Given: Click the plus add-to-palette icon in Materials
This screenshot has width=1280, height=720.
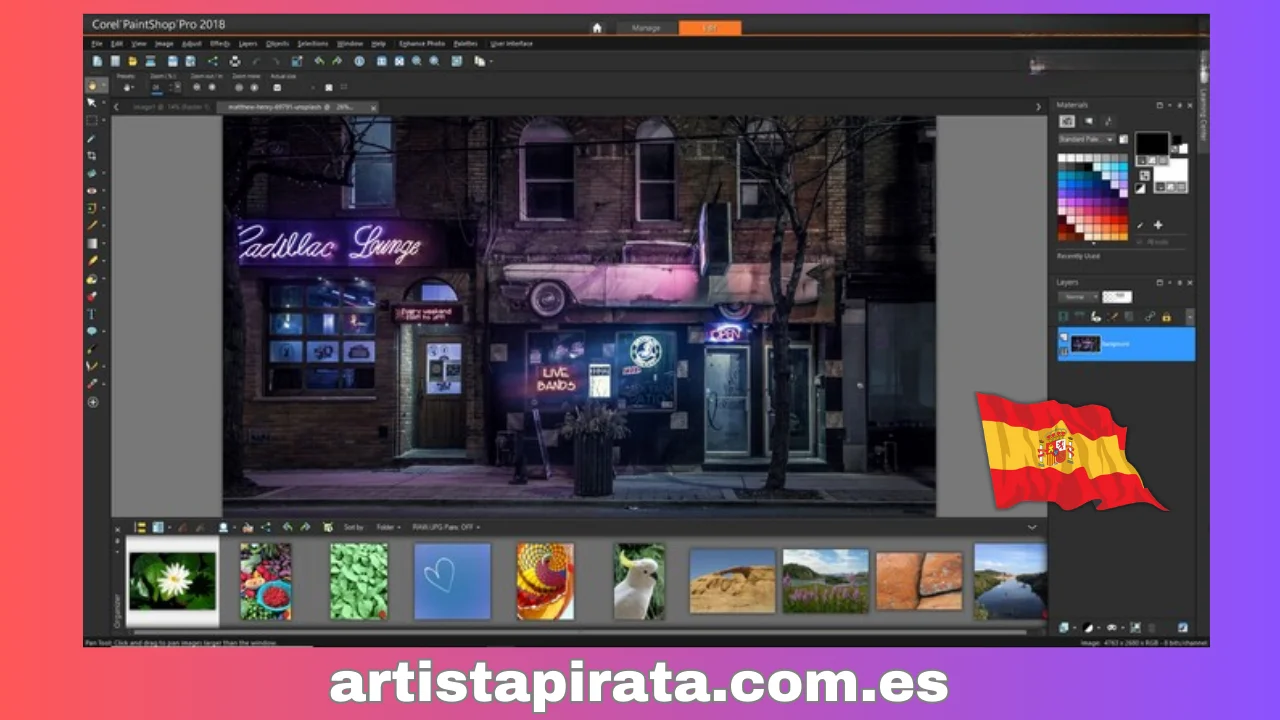Looking at the screenshot, I should [1158, 225].
